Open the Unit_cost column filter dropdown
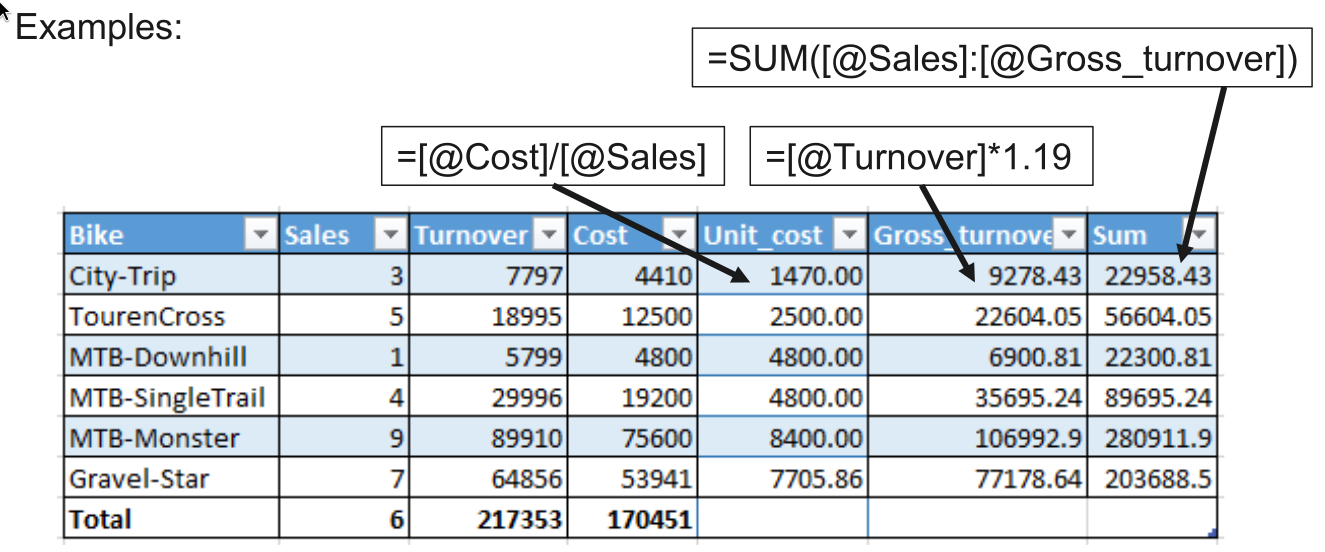Viewport: 1325px width, 552px height. coord(850,235)
